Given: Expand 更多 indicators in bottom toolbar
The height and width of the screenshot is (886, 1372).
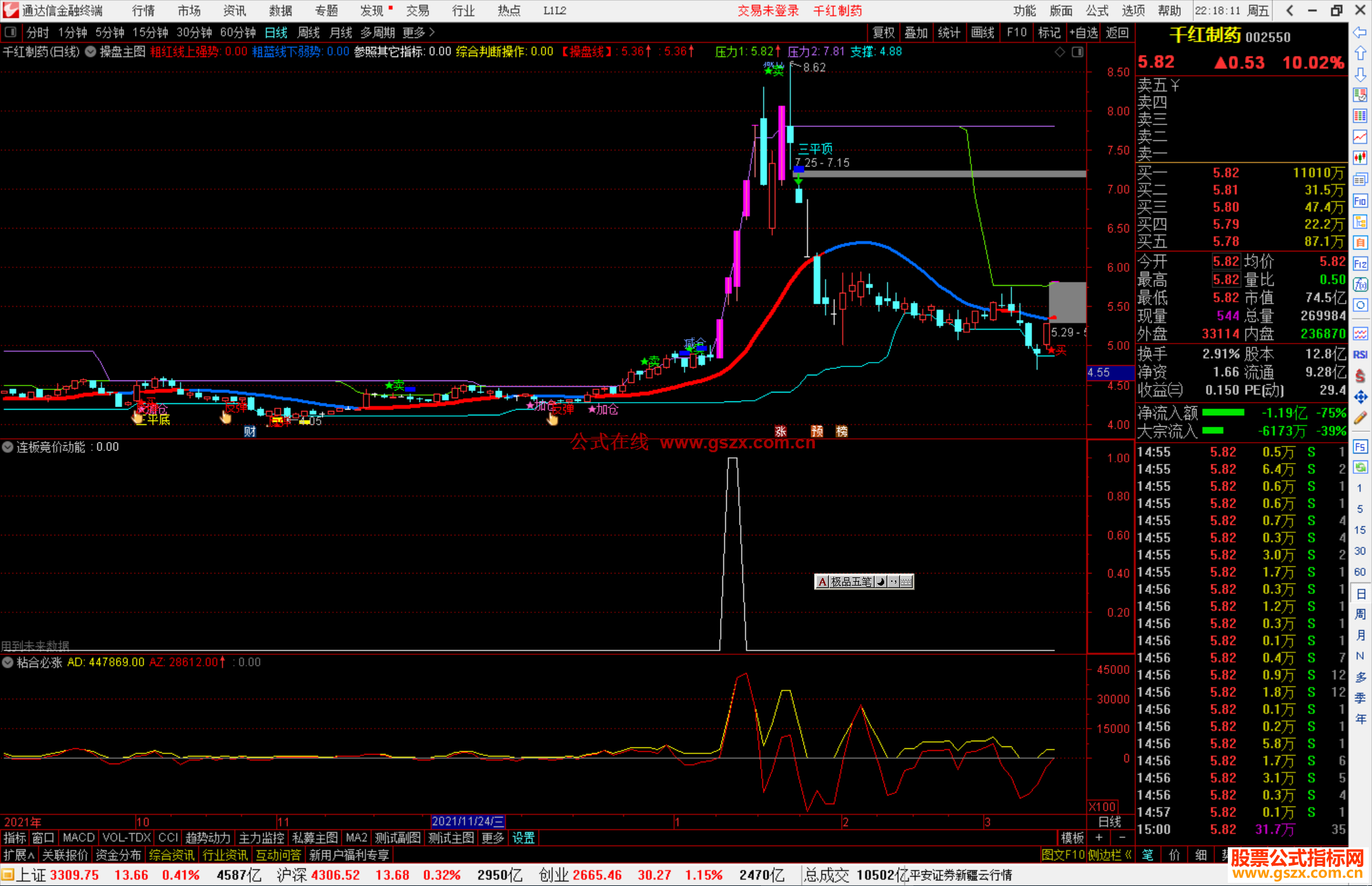Looking at the screenshot, I should point(492,838).
